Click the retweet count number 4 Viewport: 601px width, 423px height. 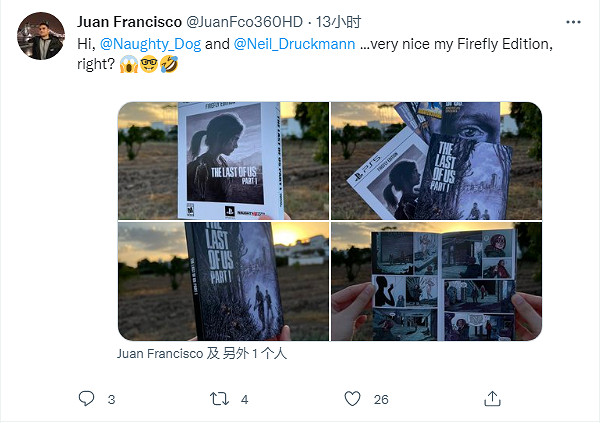244,400
